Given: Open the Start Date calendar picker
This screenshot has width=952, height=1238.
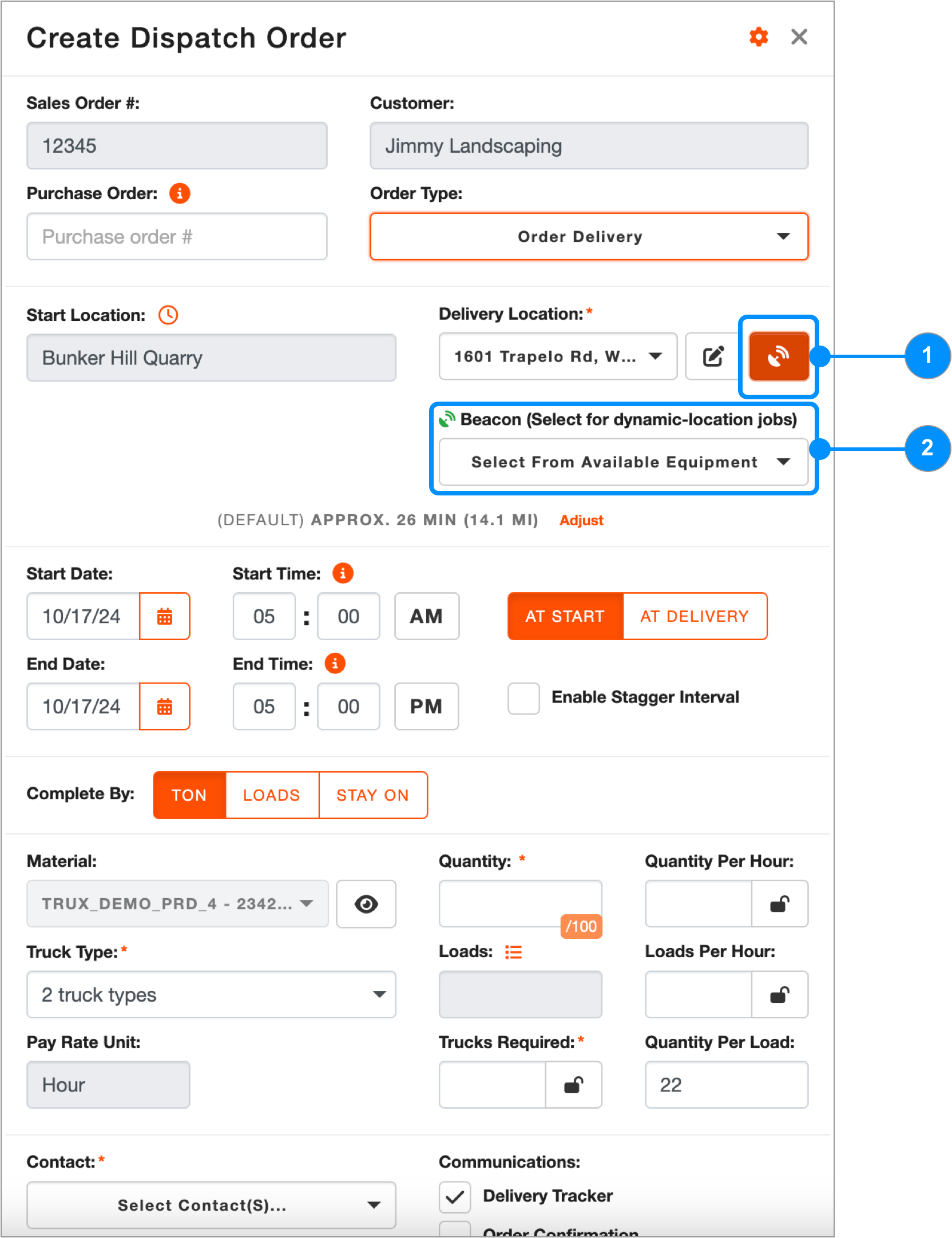Looking at the screenshot, I should (165, 616).
